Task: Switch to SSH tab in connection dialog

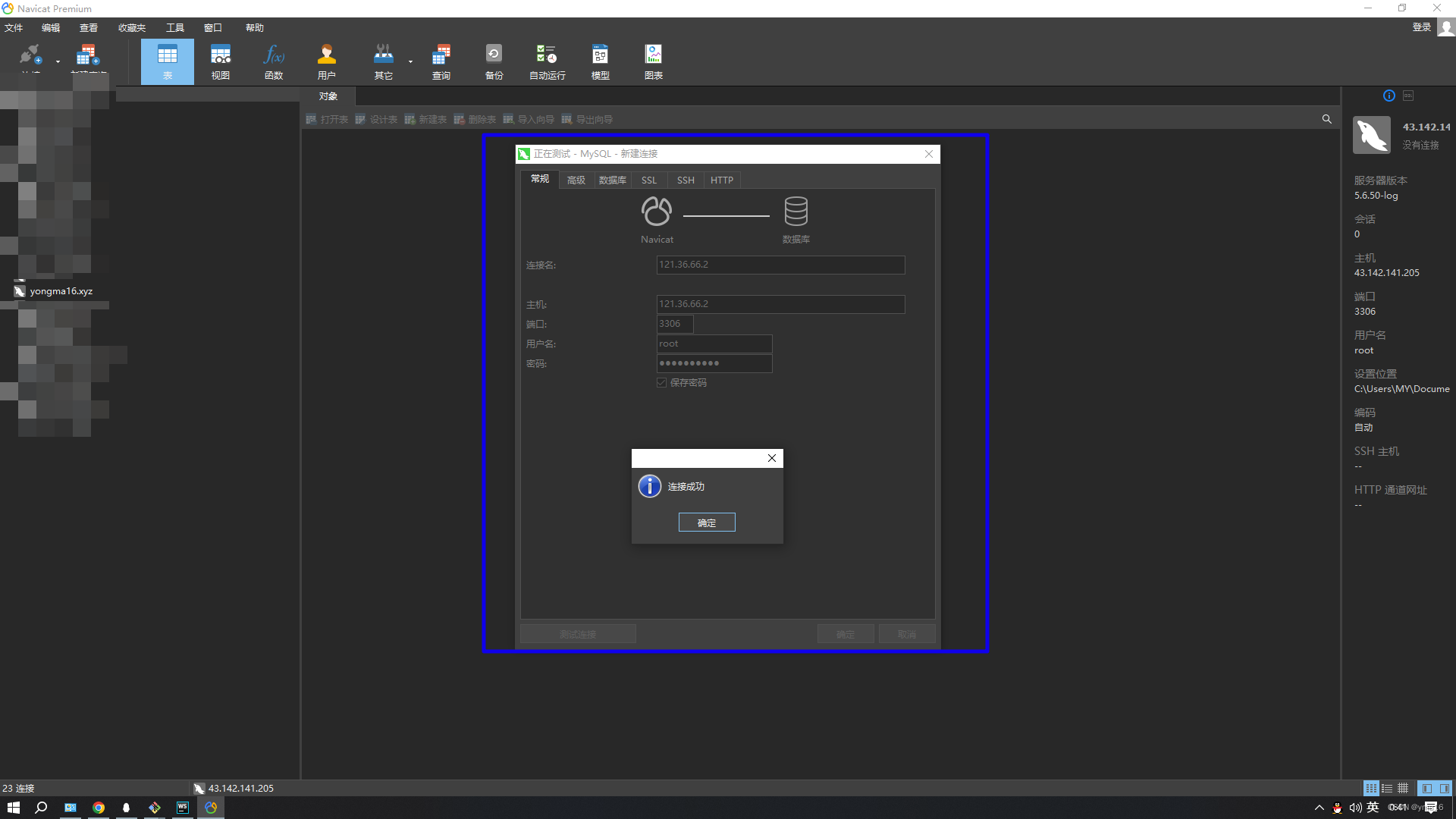Action: [686, 180]
